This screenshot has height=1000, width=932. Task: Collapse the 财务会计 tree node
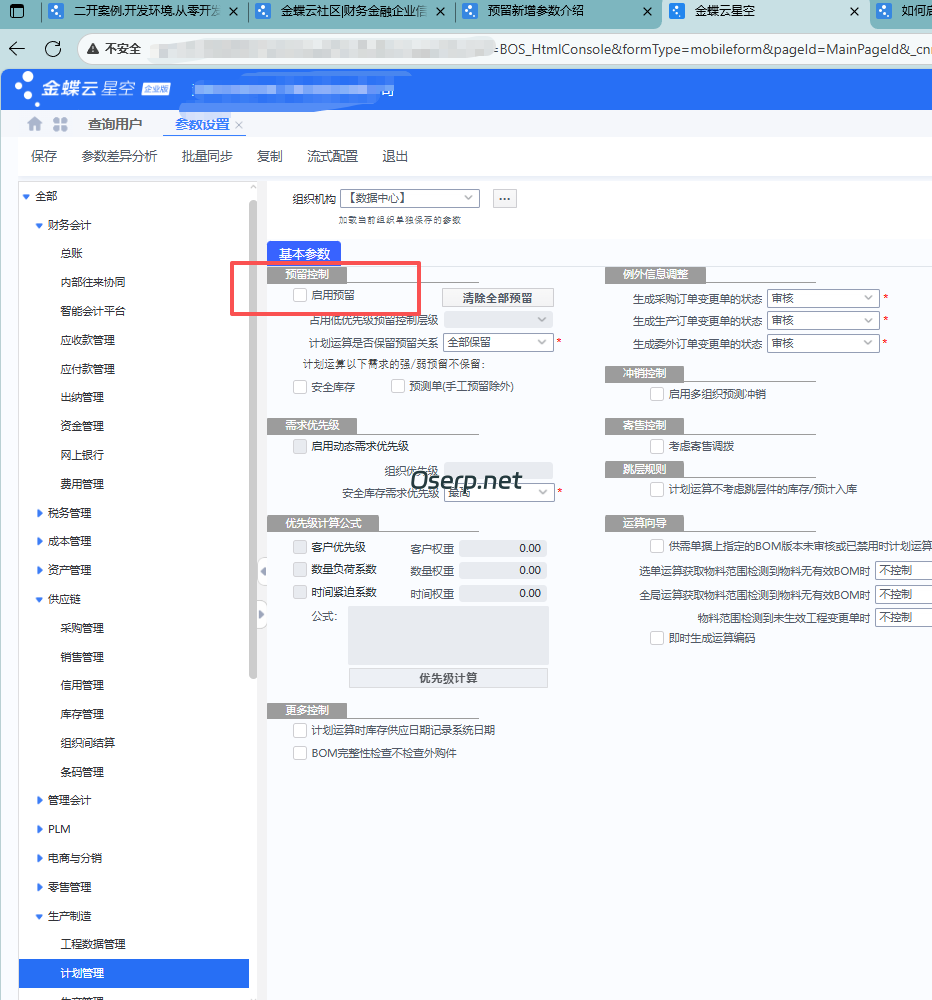click(x=38, y=227)
